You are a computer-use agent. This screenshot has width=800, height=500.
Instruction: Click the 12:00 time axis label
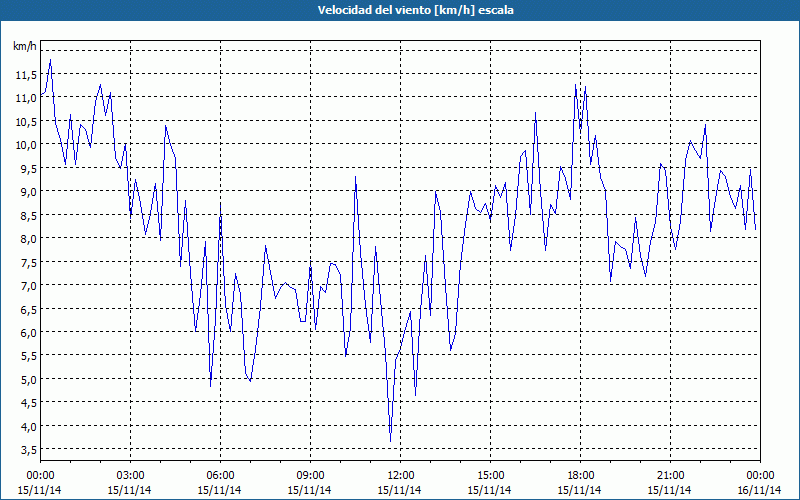[x=401, y=476]
